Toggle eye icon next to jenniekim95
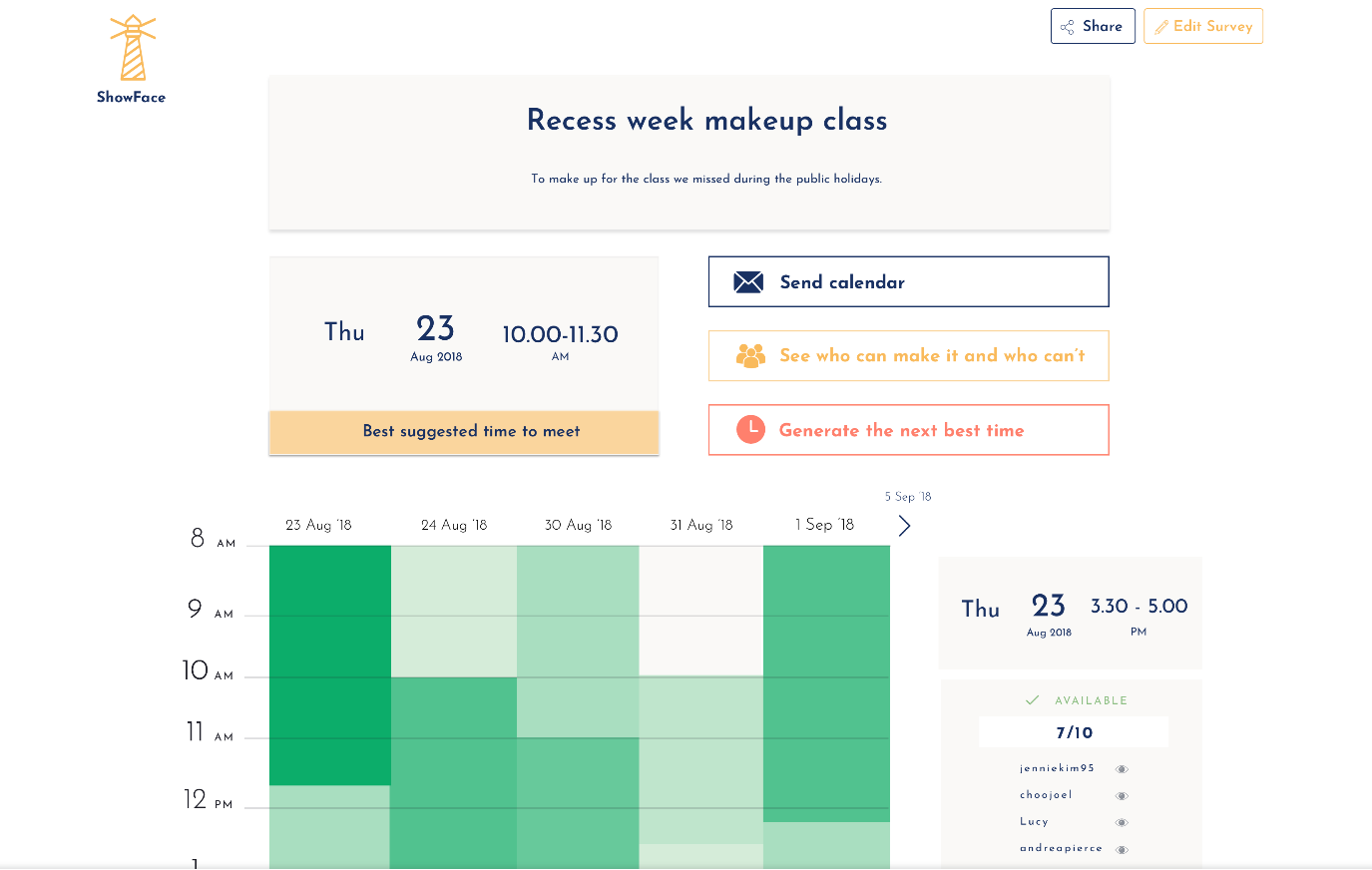The height and width of the screenshot is (870, 1372). point(1122,769)
